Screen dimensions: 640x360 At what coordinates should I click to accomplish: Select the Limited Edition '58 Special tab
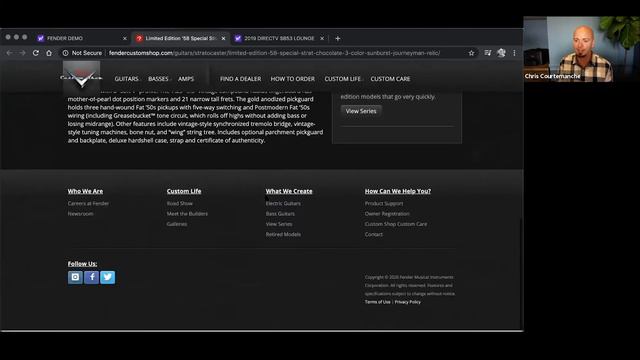180,38
